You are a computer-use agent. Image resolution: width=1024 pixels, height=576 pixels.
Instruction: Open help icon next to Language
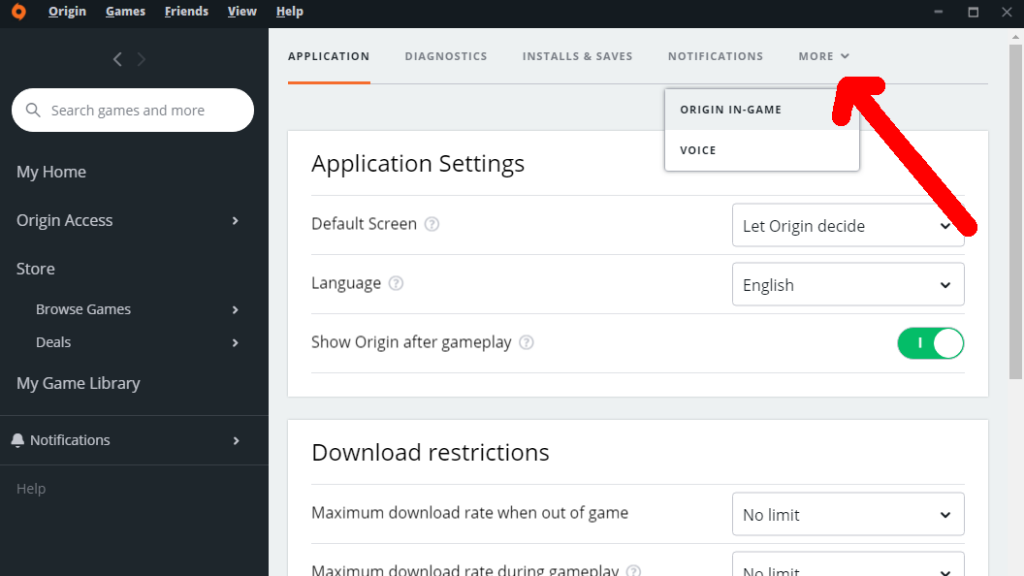tap(396, 283)
